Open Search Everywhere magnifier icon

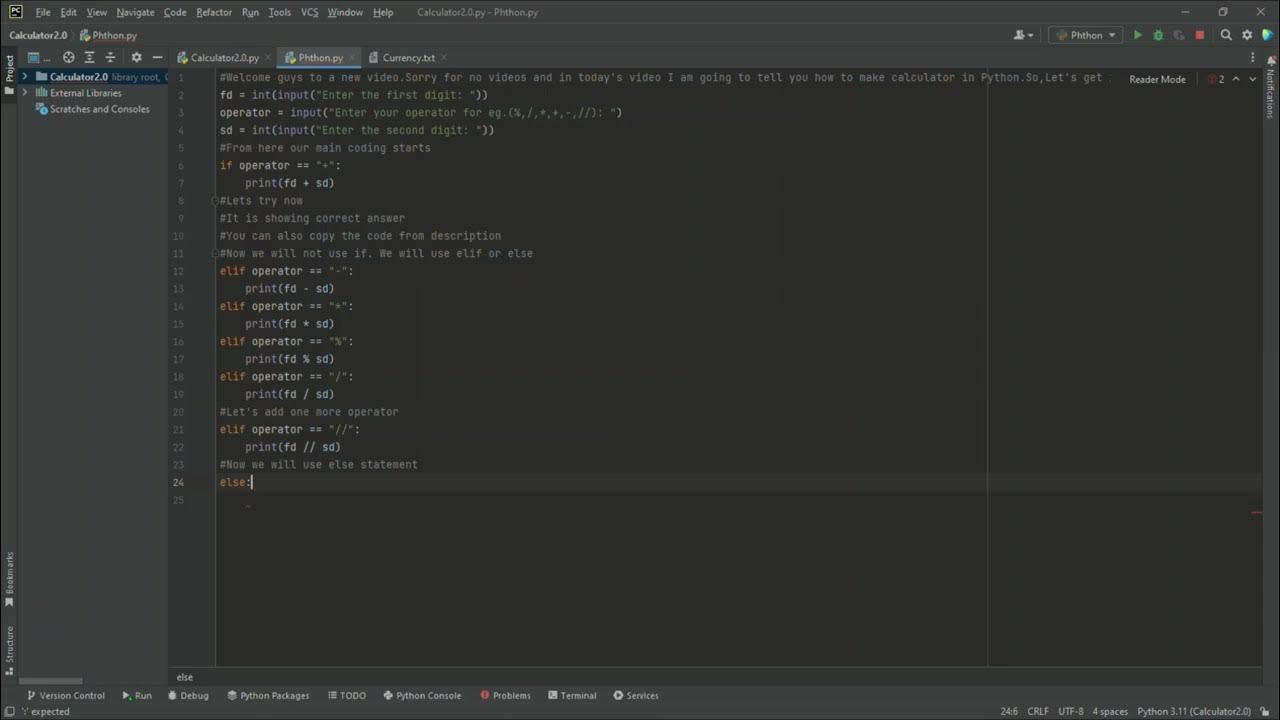pyautogui.click(x=1226, y=35)
